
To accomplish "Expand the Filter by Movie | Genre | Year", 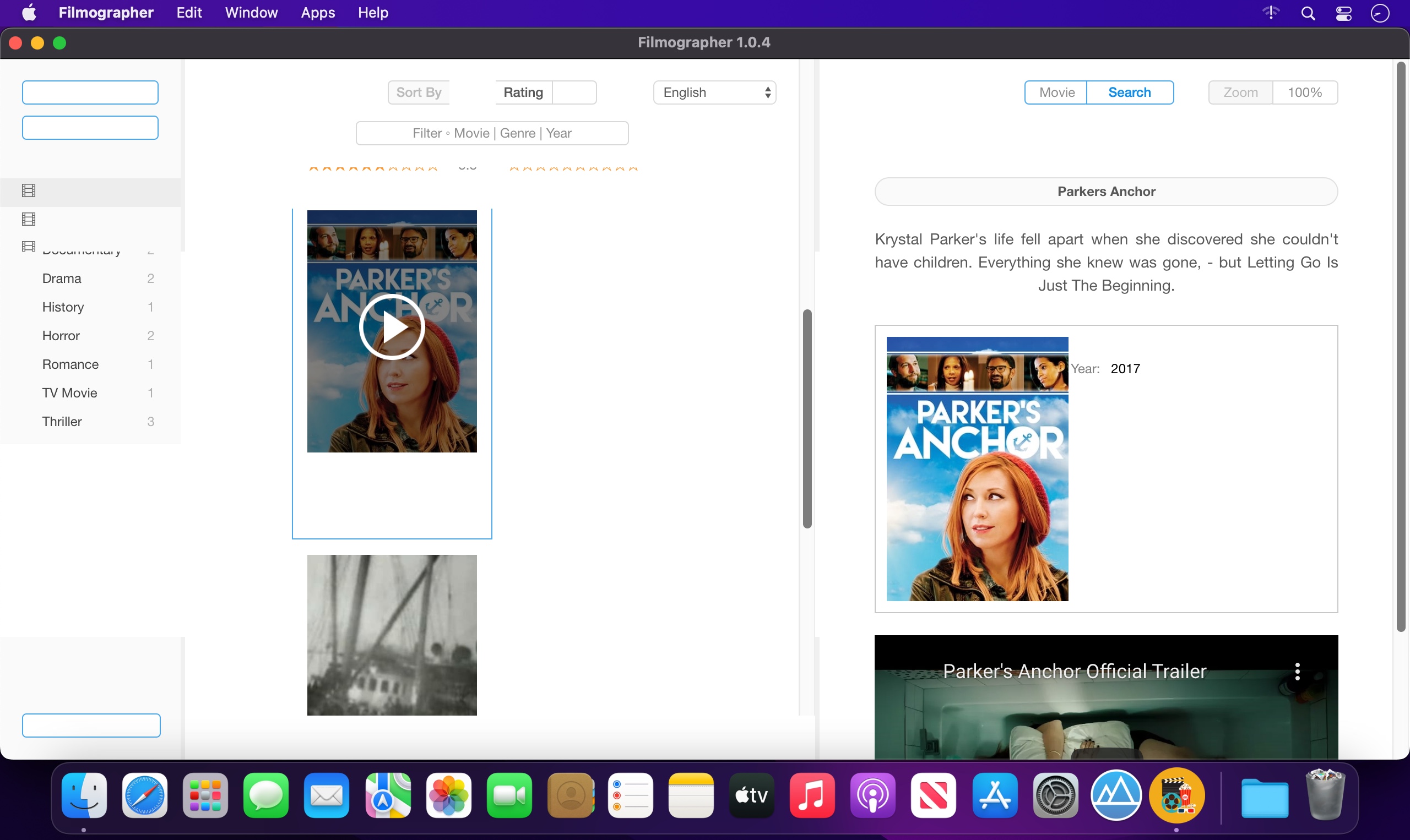I will tap(492, 133).
